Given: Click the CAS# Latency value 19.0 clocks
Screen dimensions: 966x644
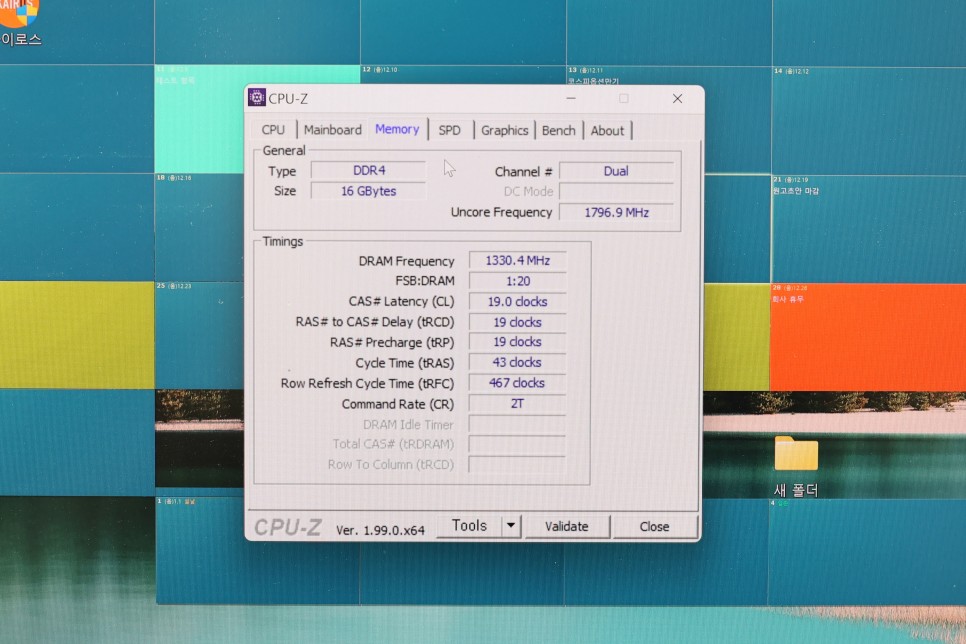Looking at the screenshot, I should pyautogui.click(x=518, y=301).
